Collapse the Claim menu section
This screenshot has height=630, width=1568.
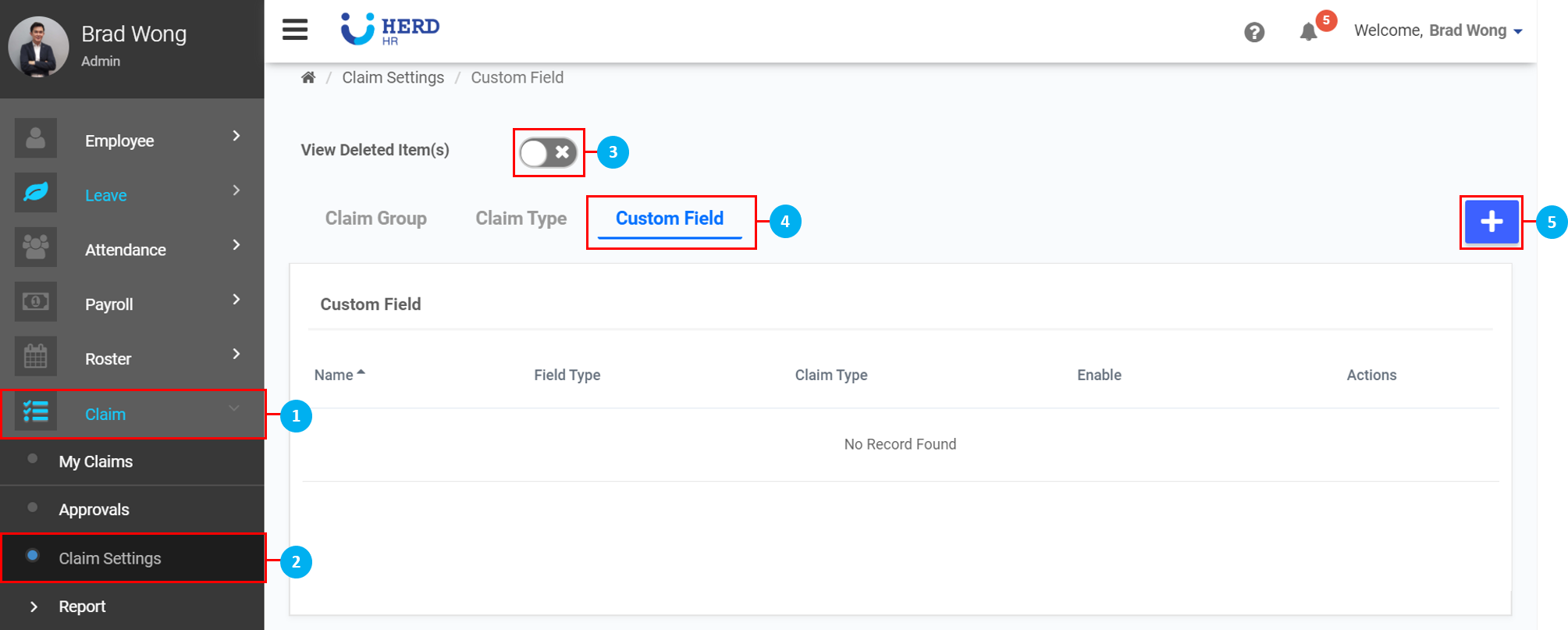point(233,409)
